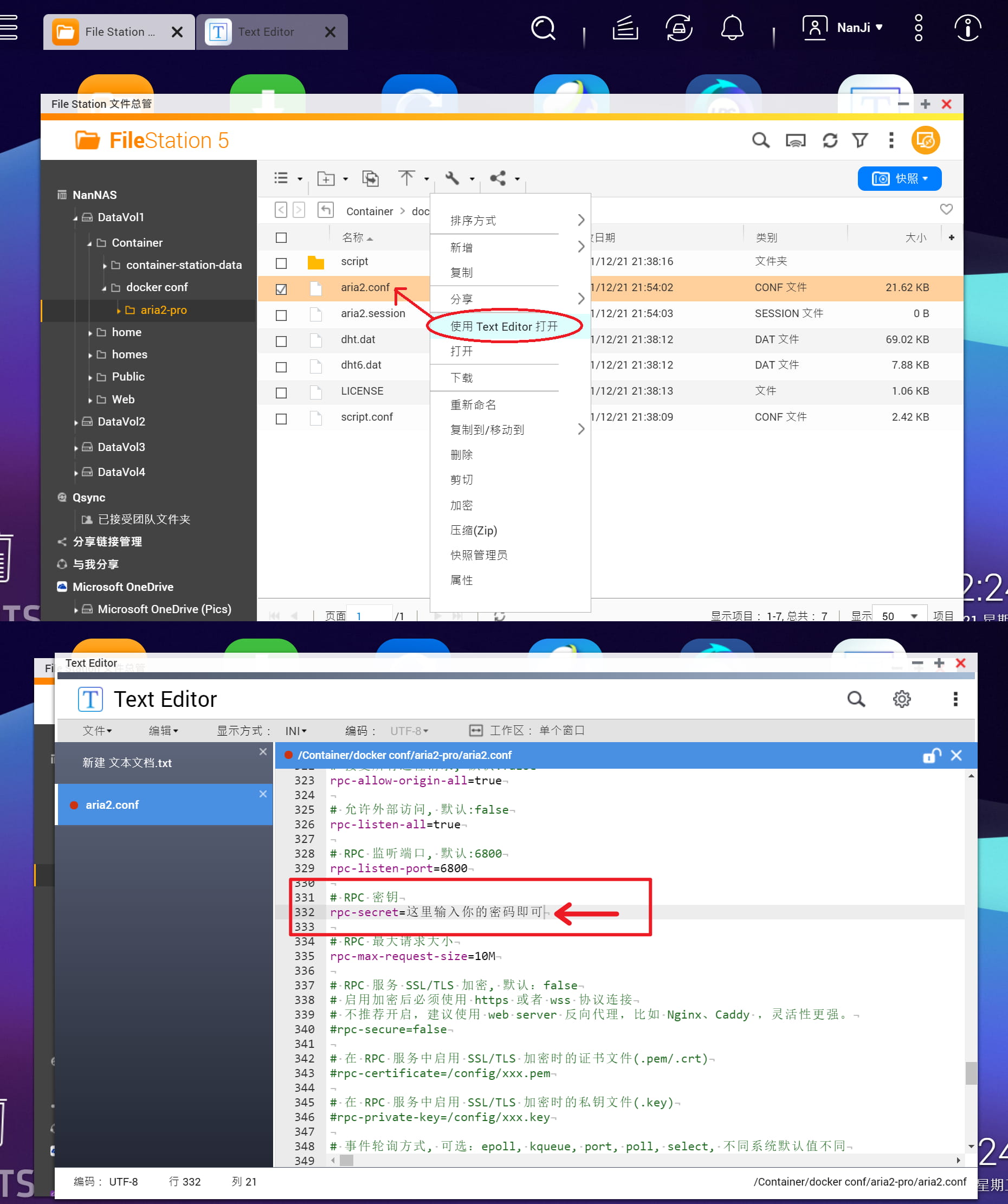
Task: Open the INI display mode dropdown
Action: (x=295, y=730)
